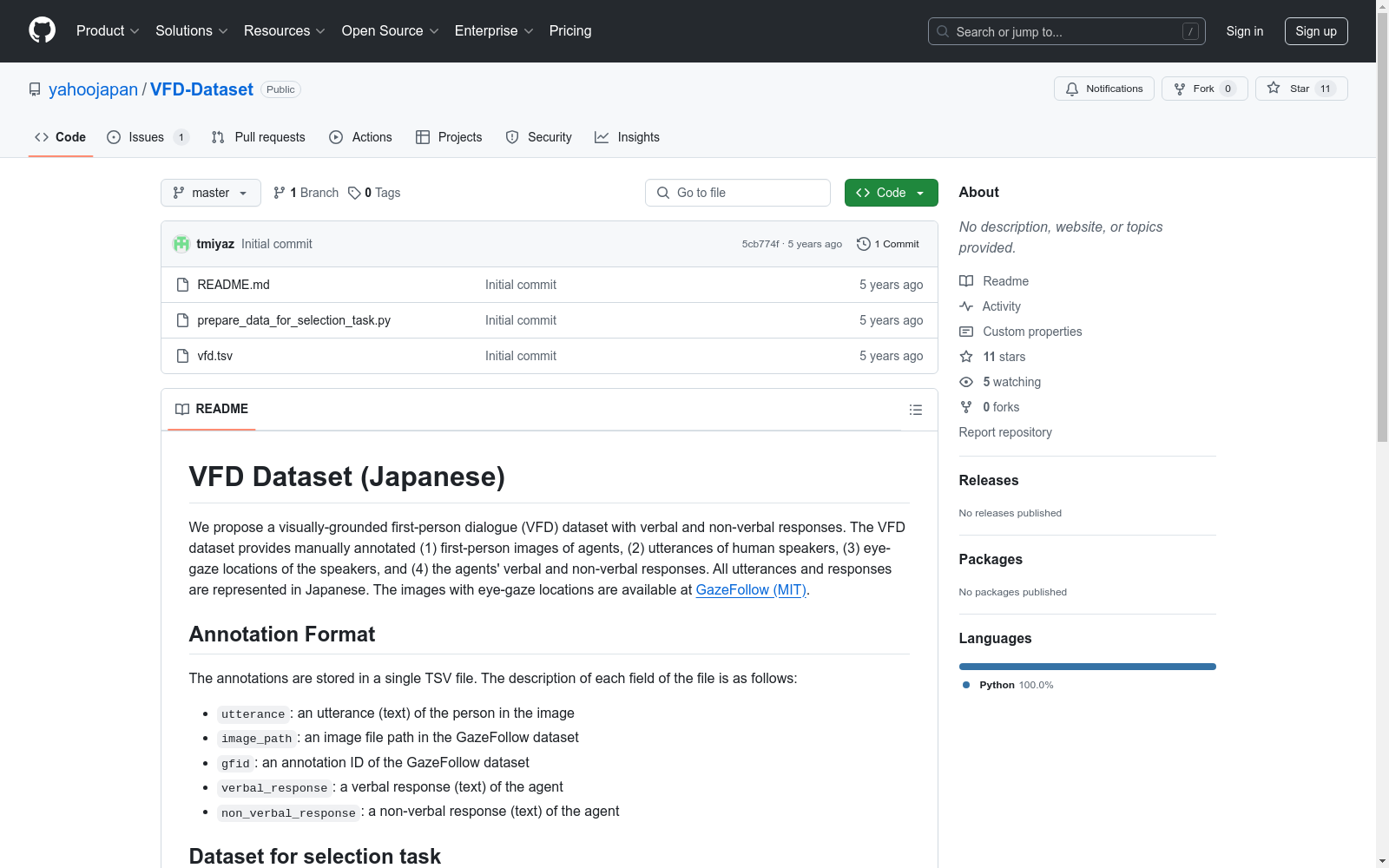The width and height of the screenshot is (1389, 868).
Task: Click the Packages heading link
Action: 991,559
